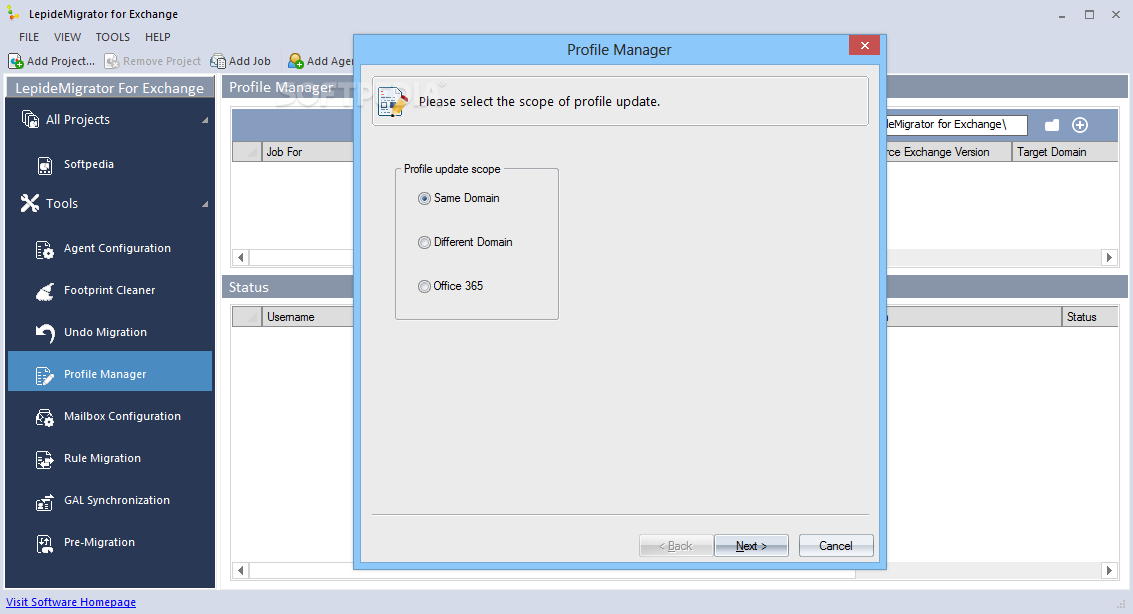Collapse the Tools section arrow
The height and width of the screenshot is (614, 1133).
204,204
